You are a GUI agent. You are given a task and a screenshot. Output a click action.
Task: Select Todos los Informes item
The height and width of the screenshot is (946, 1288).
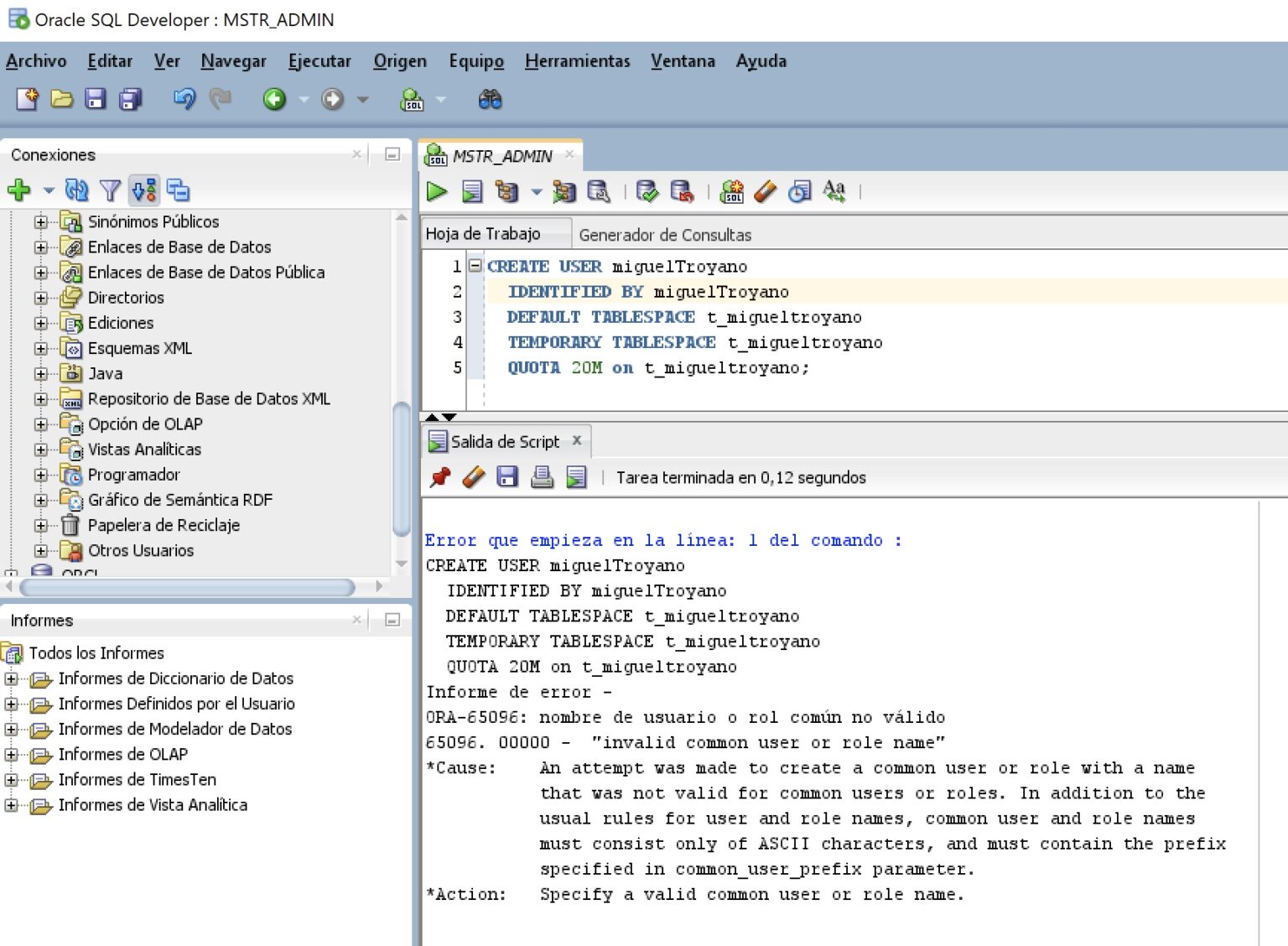(96, 652)
